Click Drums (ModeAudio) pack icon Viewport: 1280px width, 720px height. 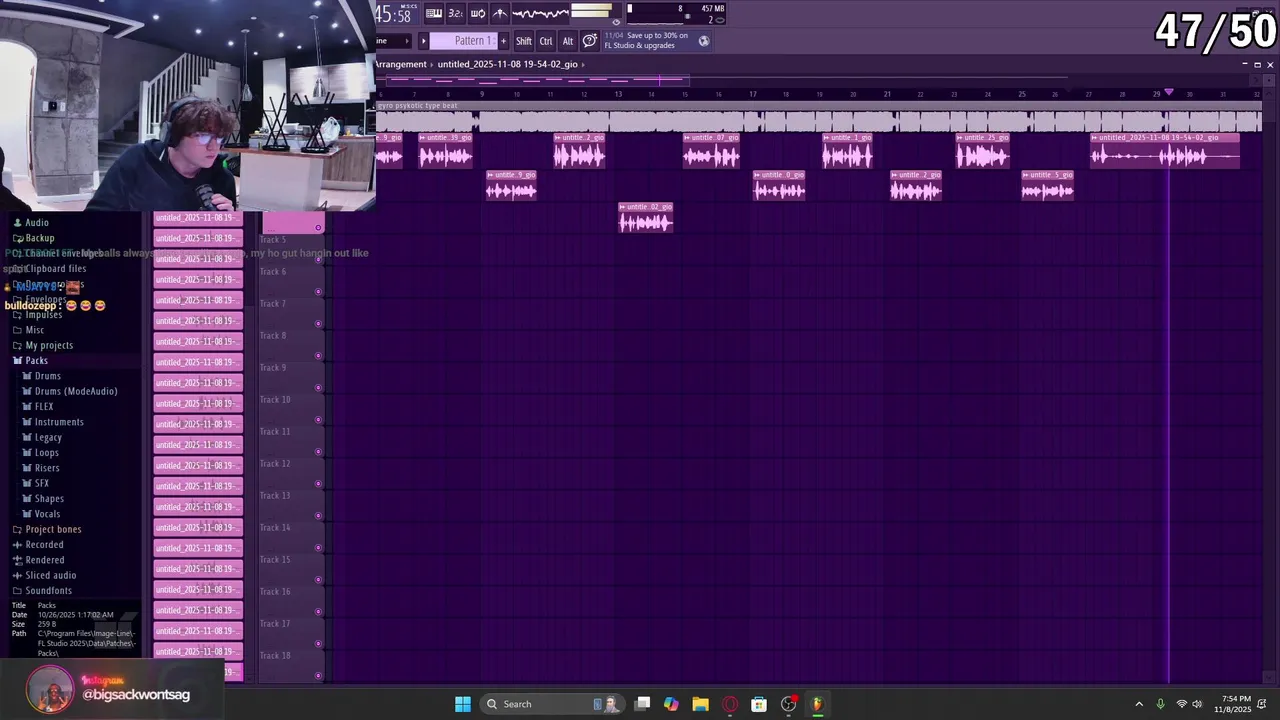[x=27, y=391]
